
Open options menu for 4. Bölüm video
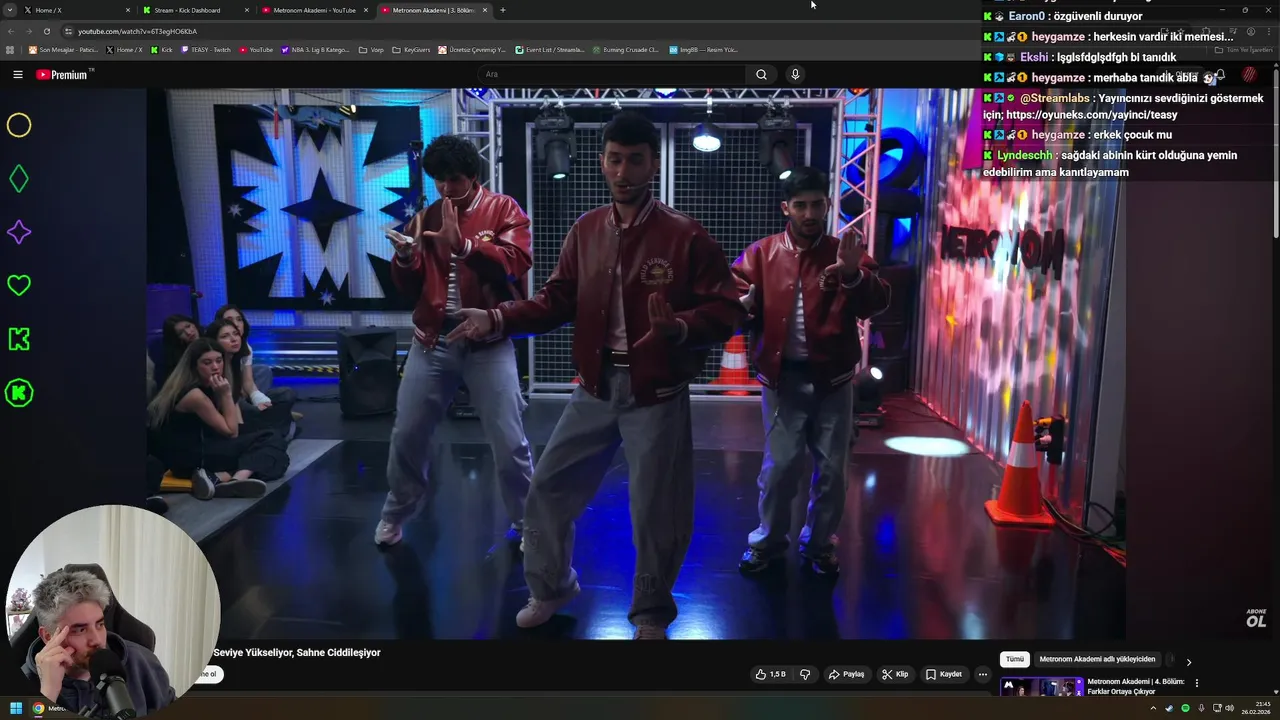pyautogui.click(x=1196, y=683)
